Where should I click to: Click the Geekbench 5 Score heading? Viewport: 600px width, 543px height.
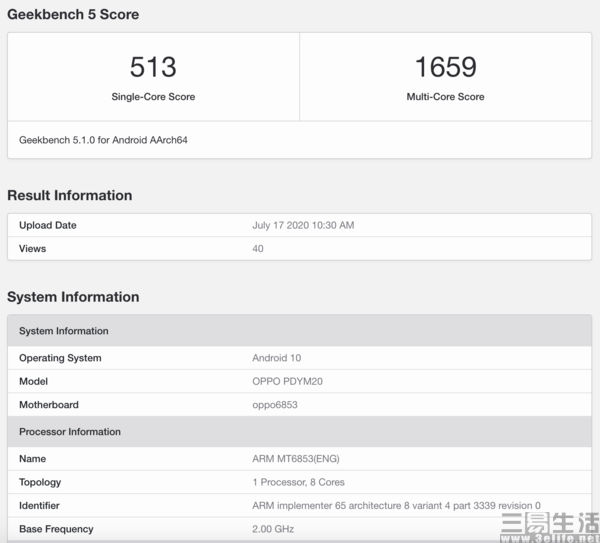(73, 15)
